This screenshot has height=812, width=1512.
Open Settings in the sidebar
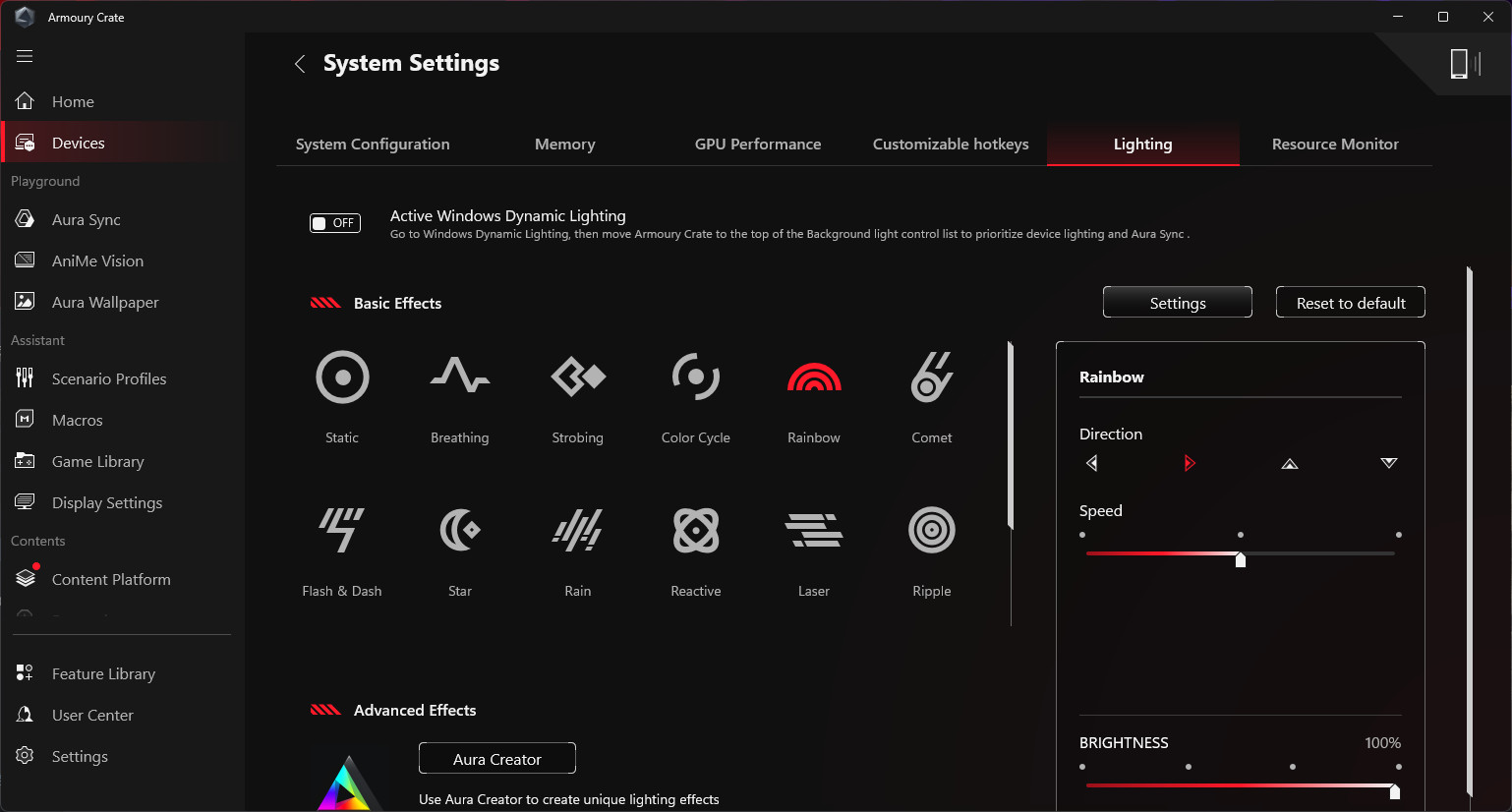(x=122, y=756)
